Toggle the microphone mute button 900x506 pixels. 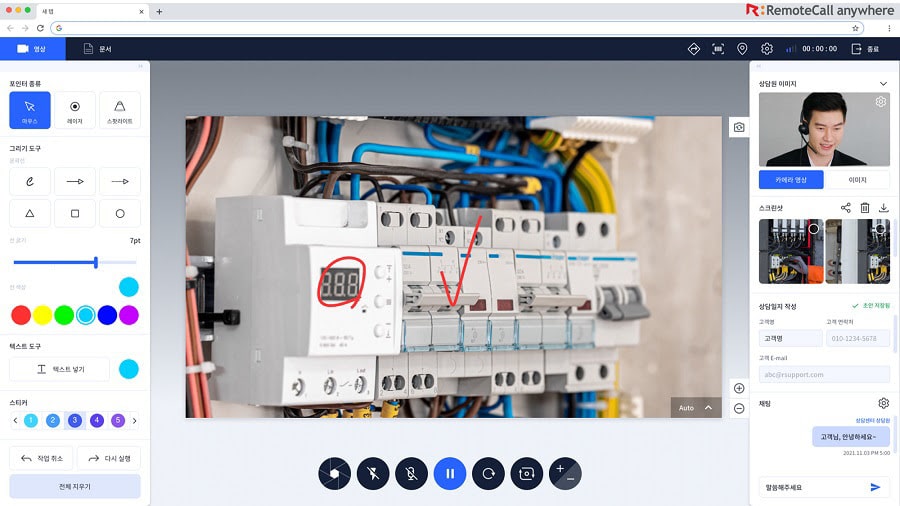pyautogui.click(x=412, y=473)
